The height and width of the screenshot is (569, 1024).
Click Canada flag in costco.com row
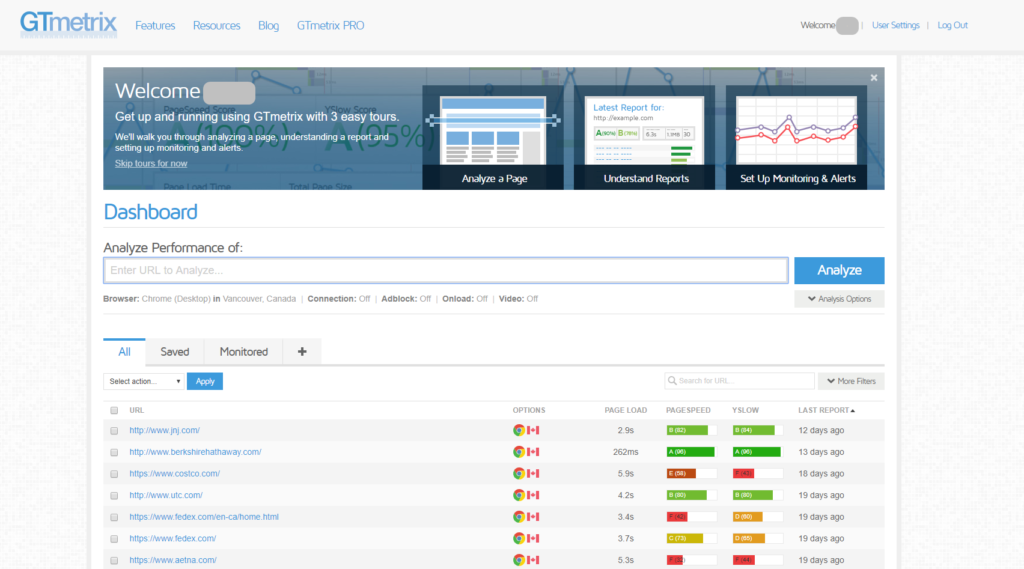tap(534, 474)
